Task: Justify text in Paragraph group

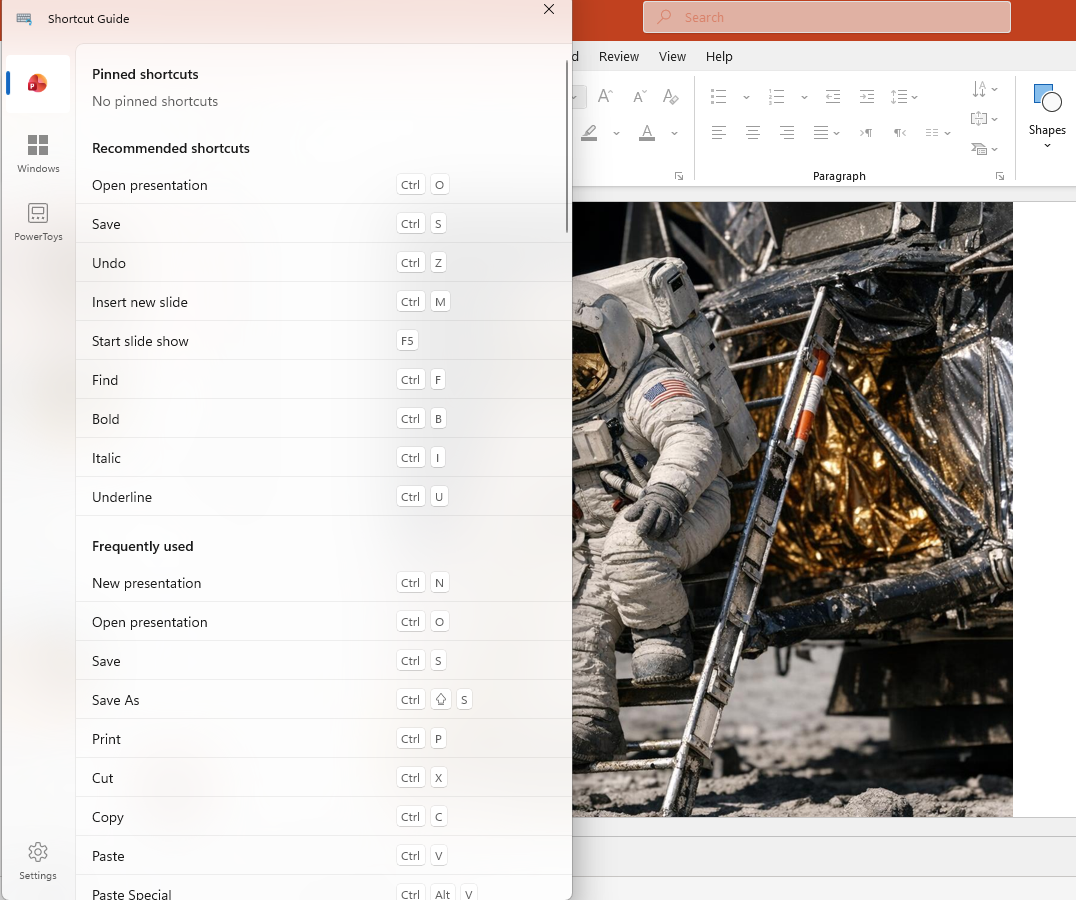Action: point(821,132)
